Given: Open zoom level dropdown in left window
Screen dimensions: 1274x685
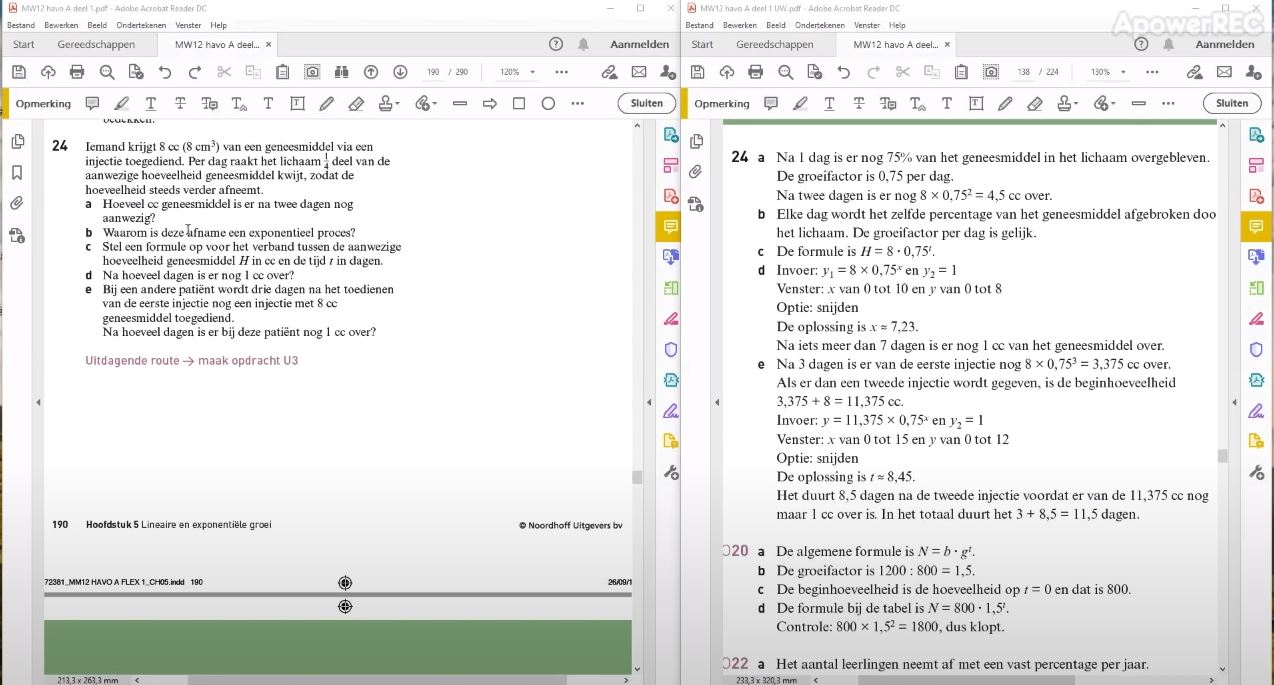Looking at the screenshot, I should [x=532, y=72].
